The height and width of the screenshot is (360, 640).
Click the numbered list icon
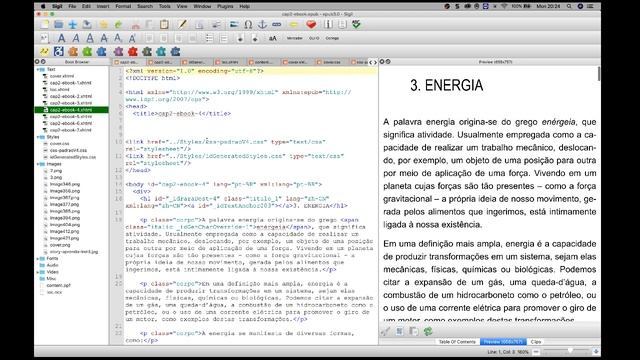click(x=224, y=38)
